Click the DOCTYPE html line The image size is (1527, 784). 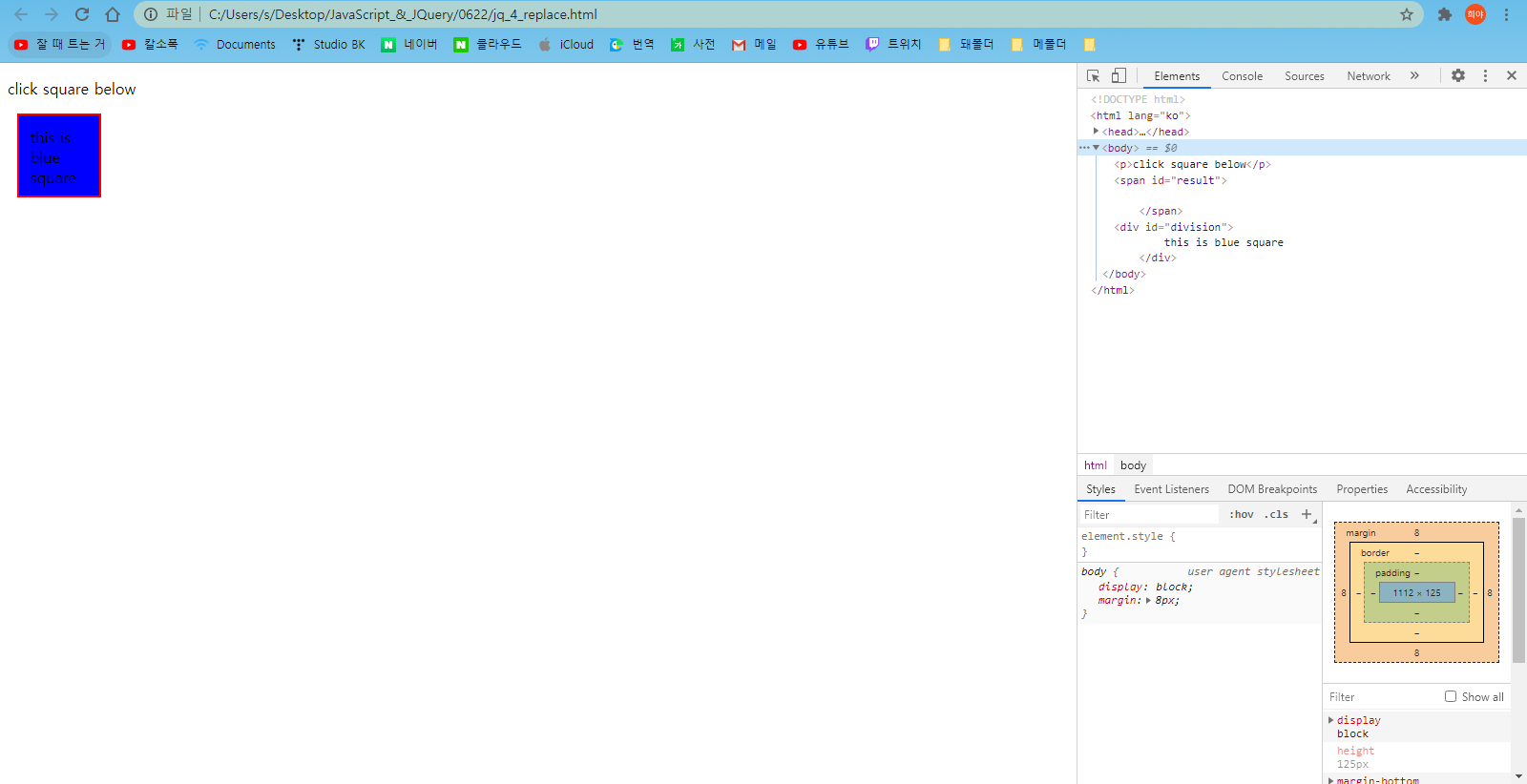click(x=1138, y=99)
